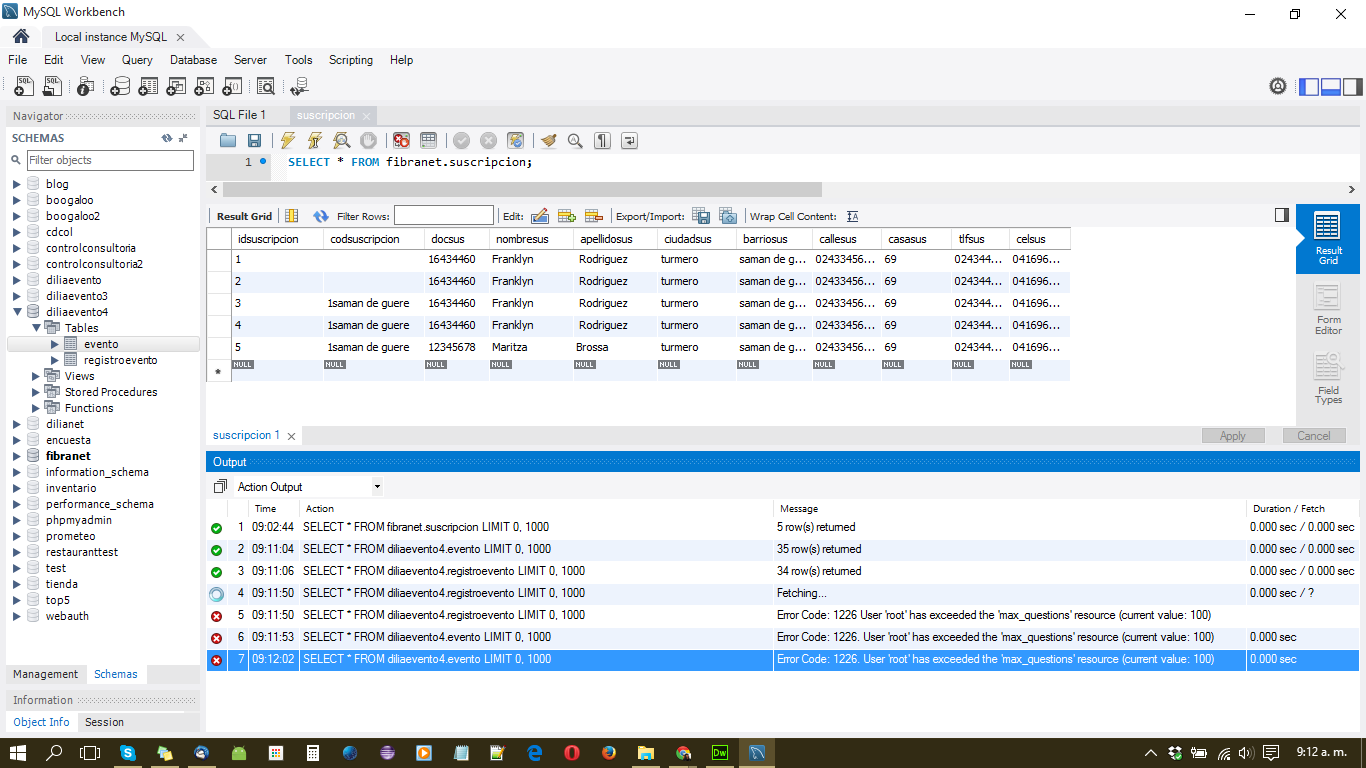Run Explain on current statement icon
1366x768 pixels.
pyautogui.click(x=342, y=141)
